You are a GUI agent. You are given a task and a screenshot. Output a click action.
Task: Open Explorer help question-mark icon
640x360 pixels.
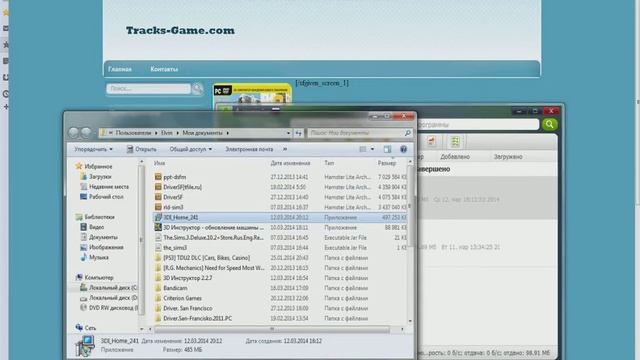[x=403, y=149]
